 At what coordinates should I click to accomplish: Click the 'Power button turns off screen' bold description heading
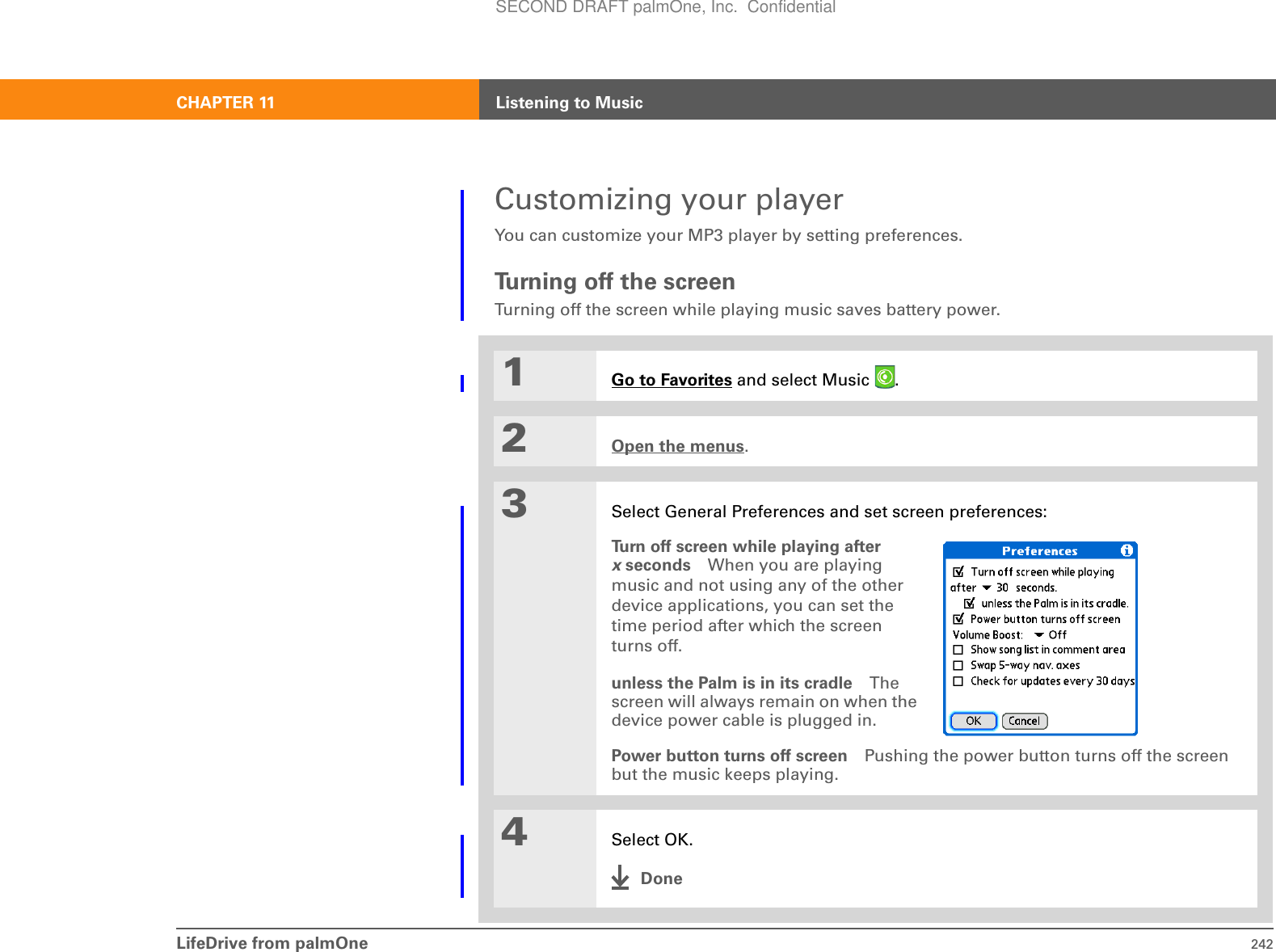click(729, 756)
